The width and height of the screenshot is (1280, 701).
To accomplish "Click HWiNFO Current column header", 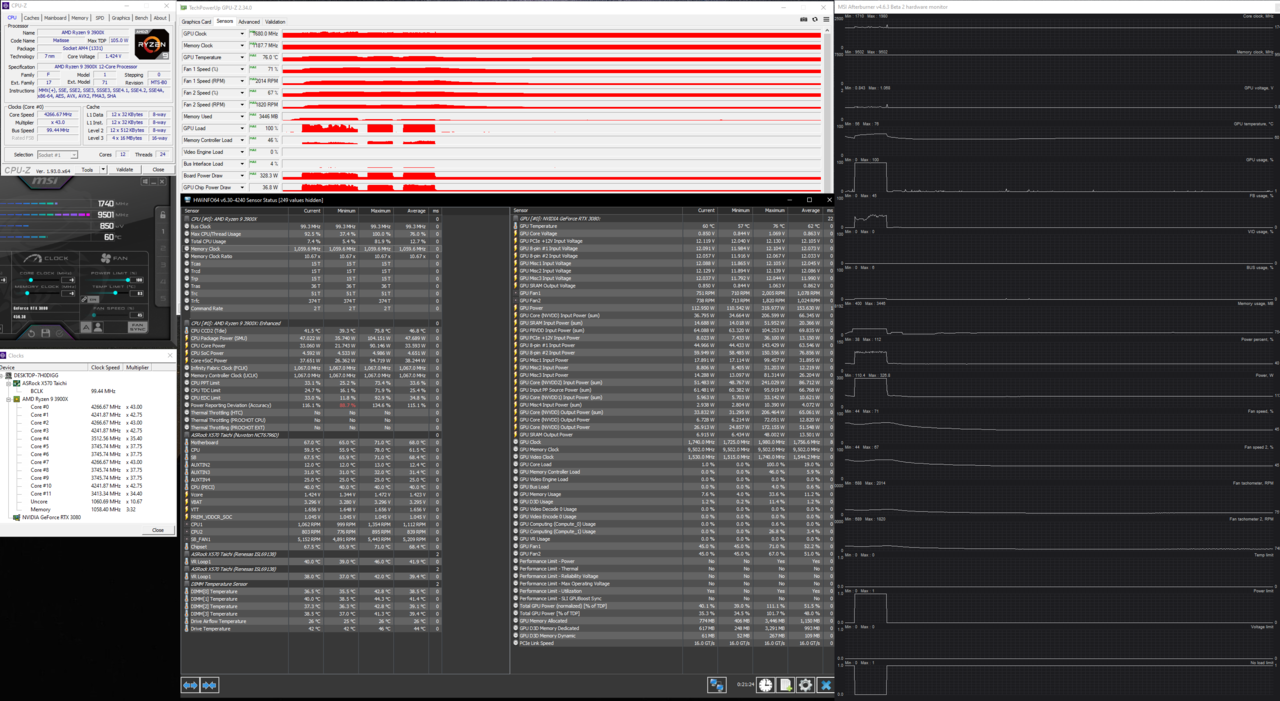I will coord(312,211).
